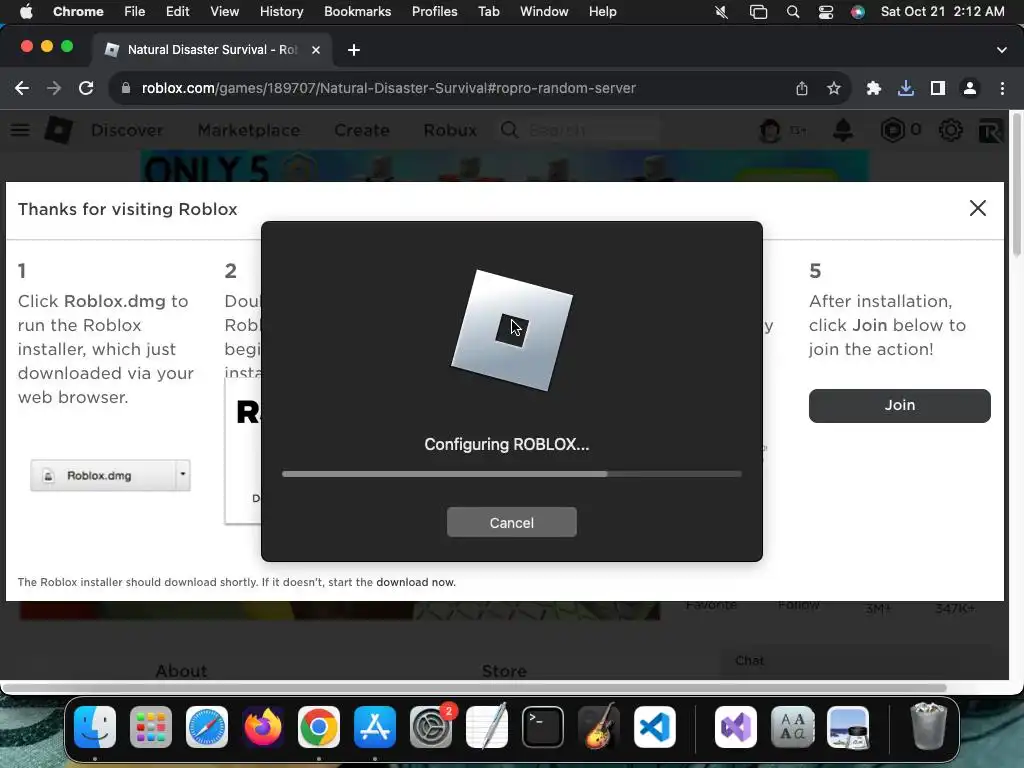Select the Natural Disaster Survival tab
This screenshot has width=1024, height=768.
[212, 50]
